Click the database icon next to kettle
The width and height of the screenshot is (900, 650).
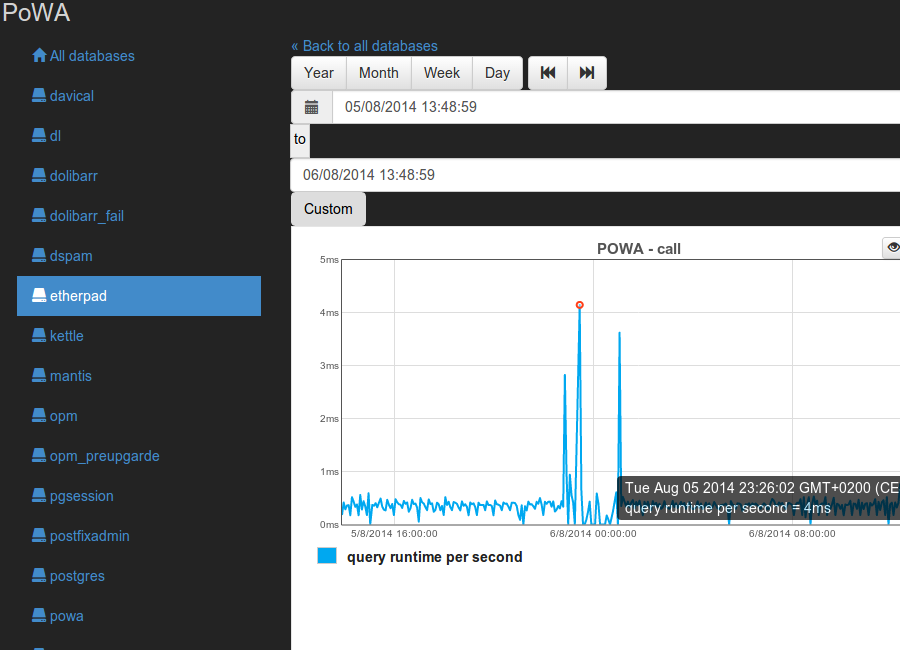tap(39, 336)
